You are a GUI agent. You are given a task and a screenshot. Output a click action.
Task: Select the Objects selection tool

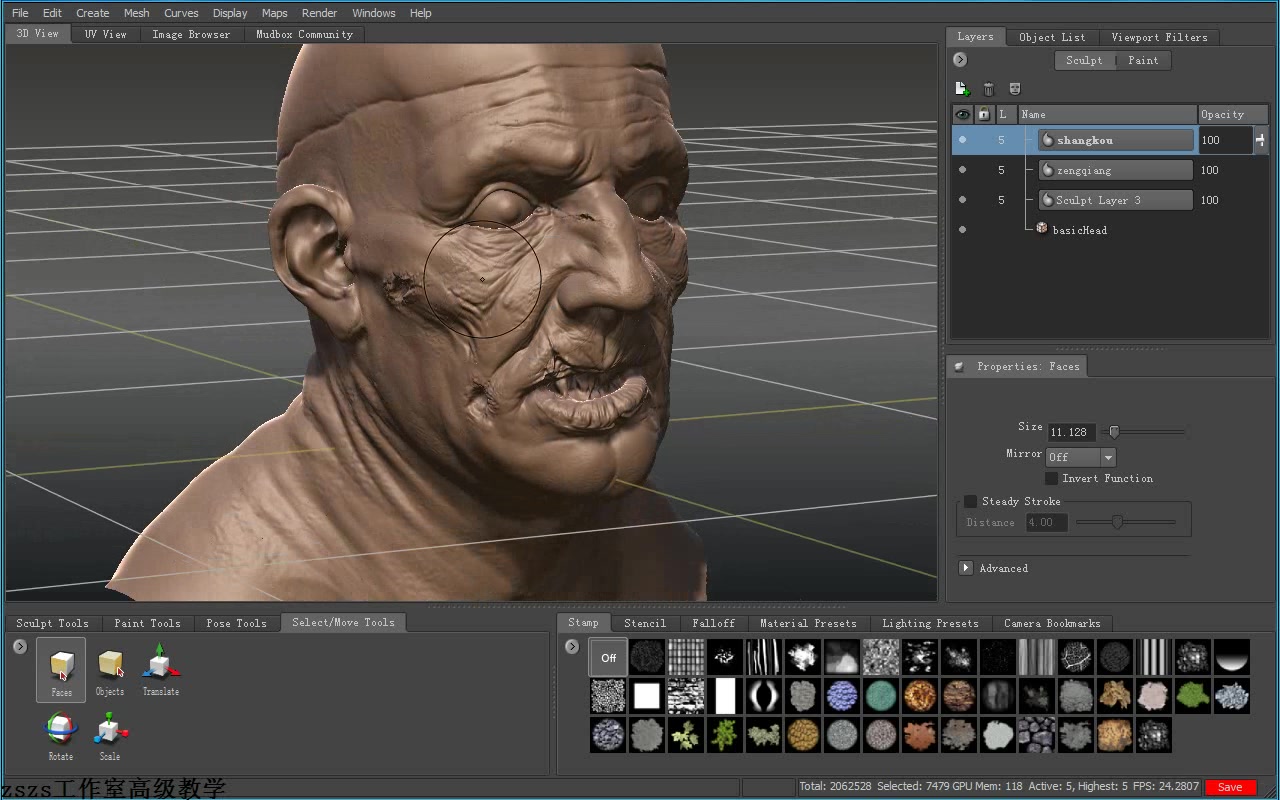pyautogui.click(x=110, y=668)
